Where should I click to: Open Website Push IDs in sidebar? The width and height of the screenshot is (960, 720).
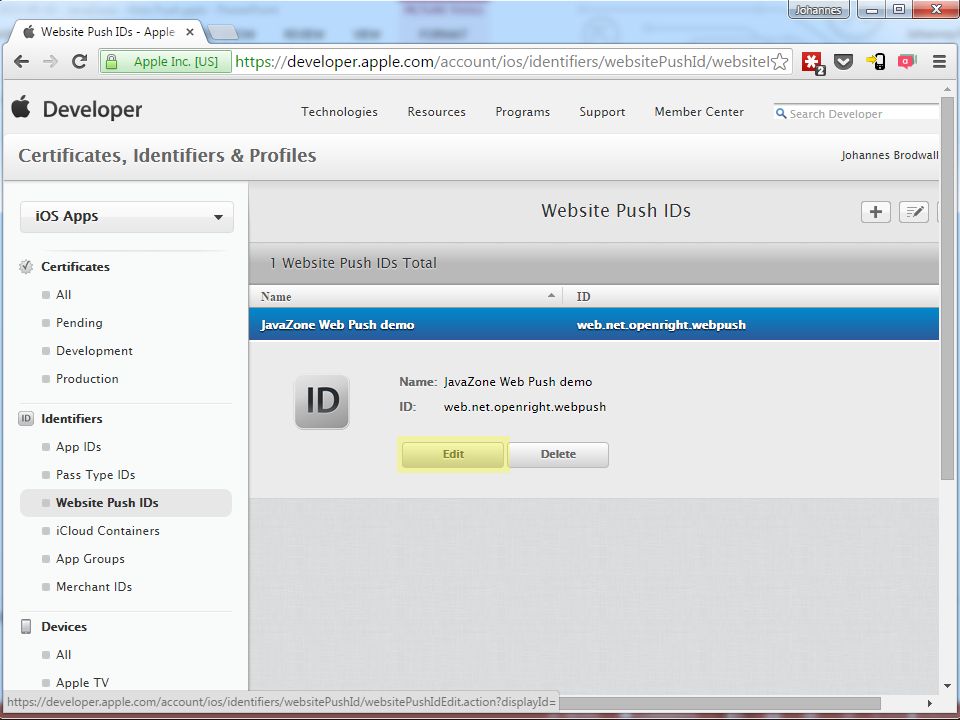pyautogui.click(x=126, y=503)
